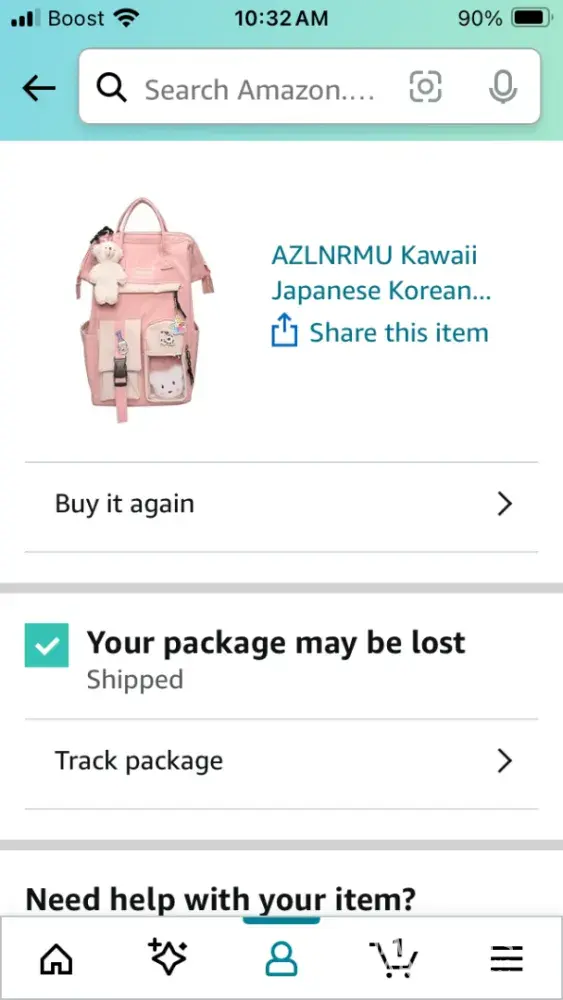The image size is (563, 1000).
Task: Select the profile account tab
Action: pyautogui.click(x=281, y=959)
